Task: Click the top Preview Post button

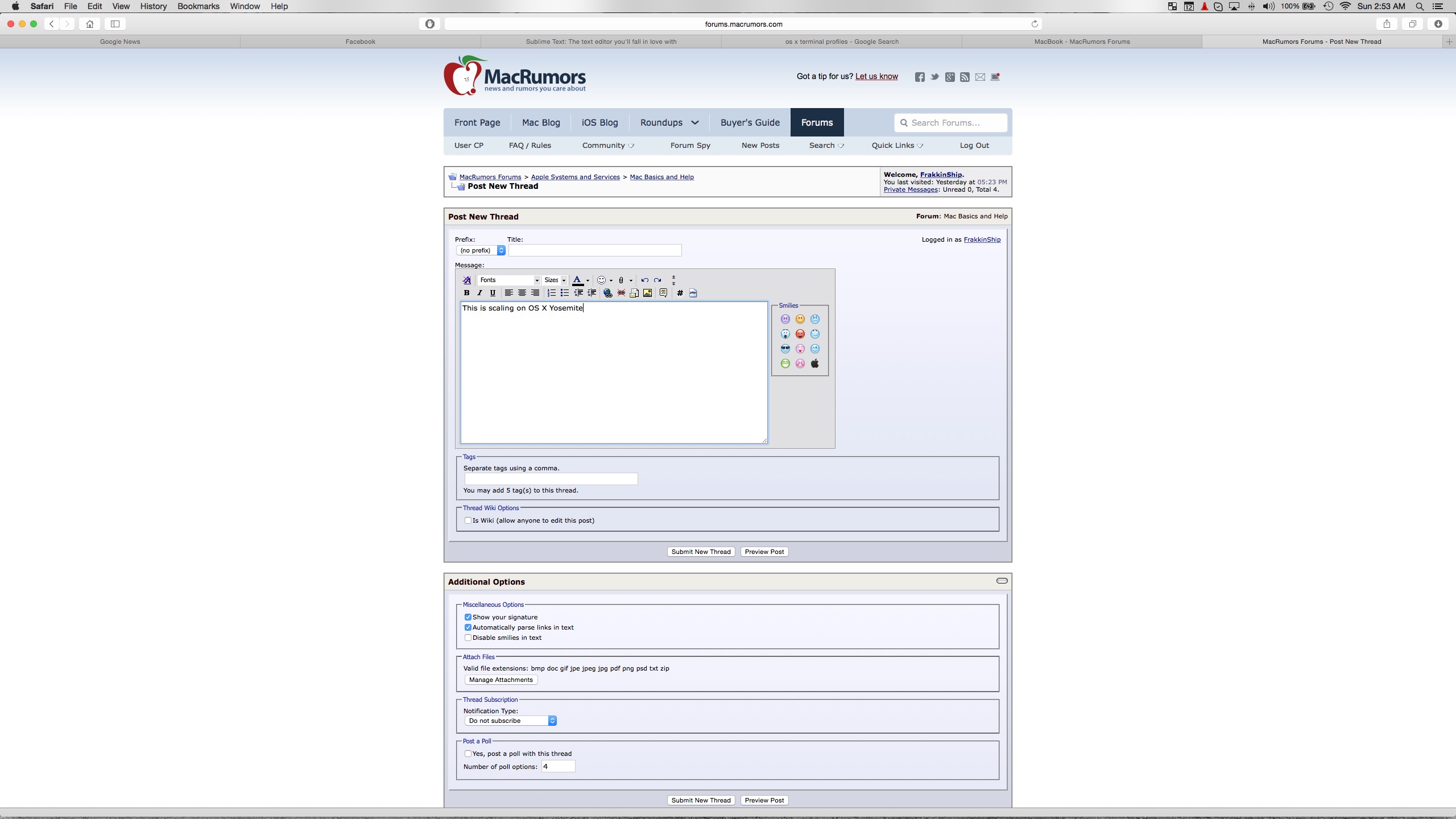Action: (764, 552)
